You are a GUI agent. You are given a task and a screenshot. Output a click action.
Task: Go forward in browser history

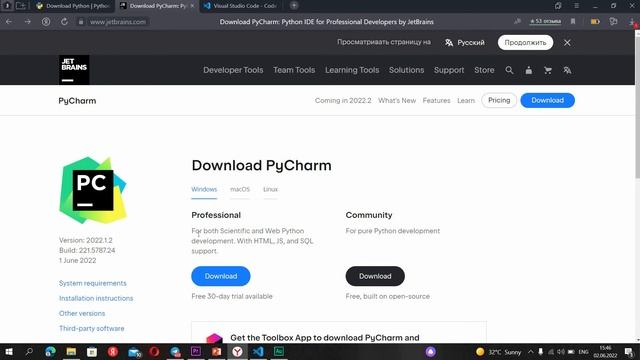click(x=27, y=22)
